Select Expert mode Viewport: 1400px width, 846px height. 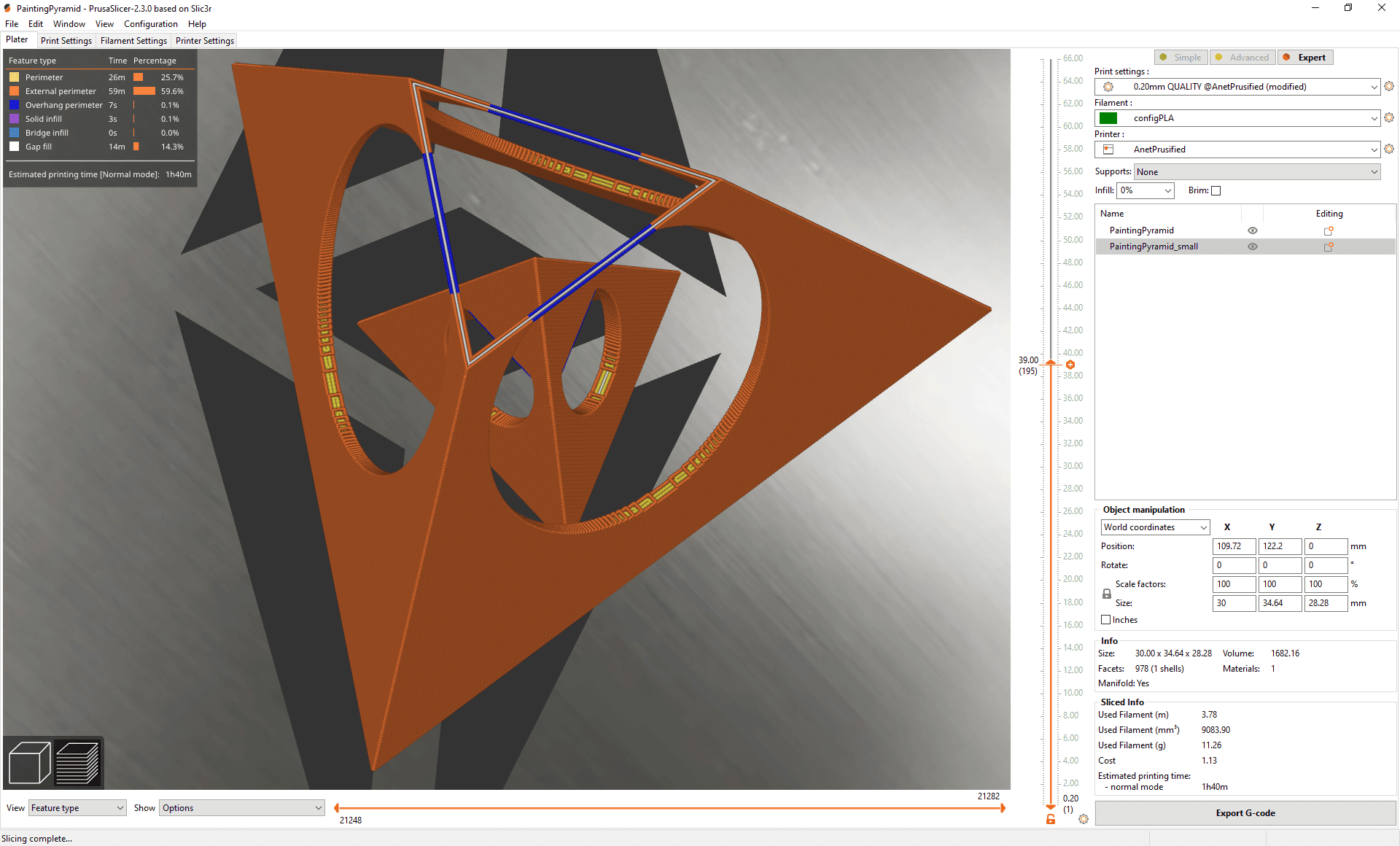click(x=1305, y=58)
